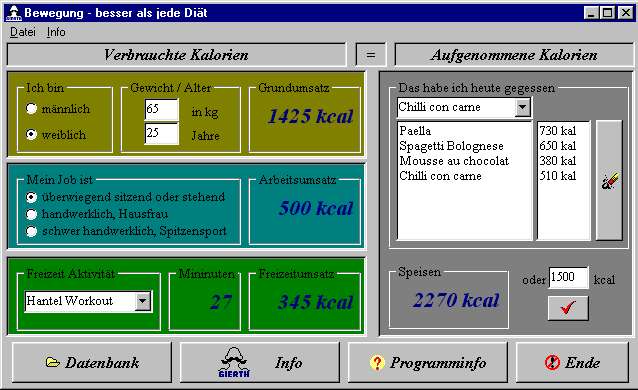This screenshot has height=390, width=638.
Task: Click the age field showing 25
Action: point(162,134)
